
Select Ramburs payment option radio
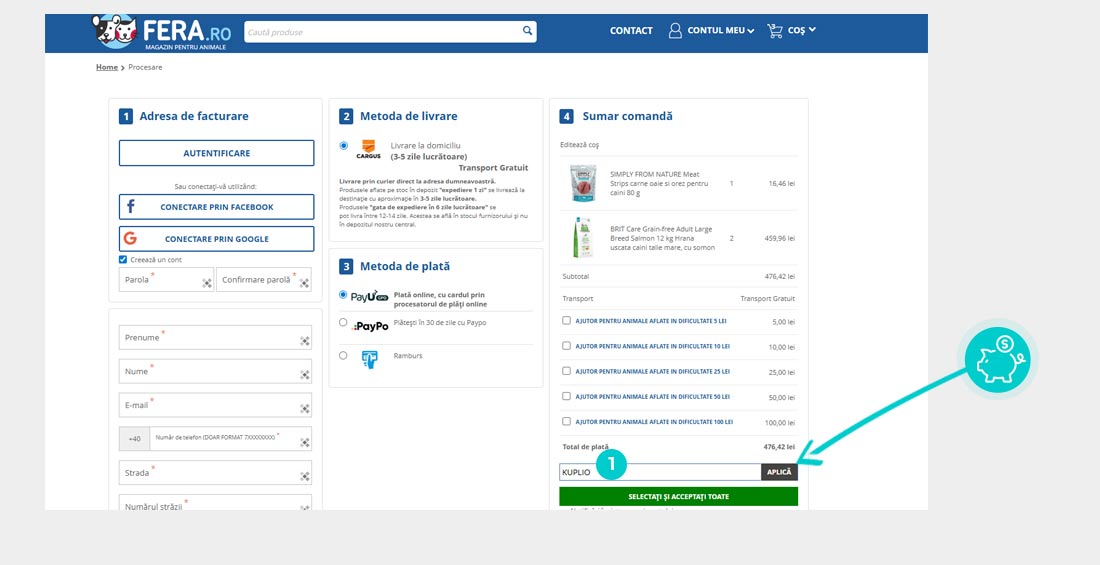(x=343, y=355)
